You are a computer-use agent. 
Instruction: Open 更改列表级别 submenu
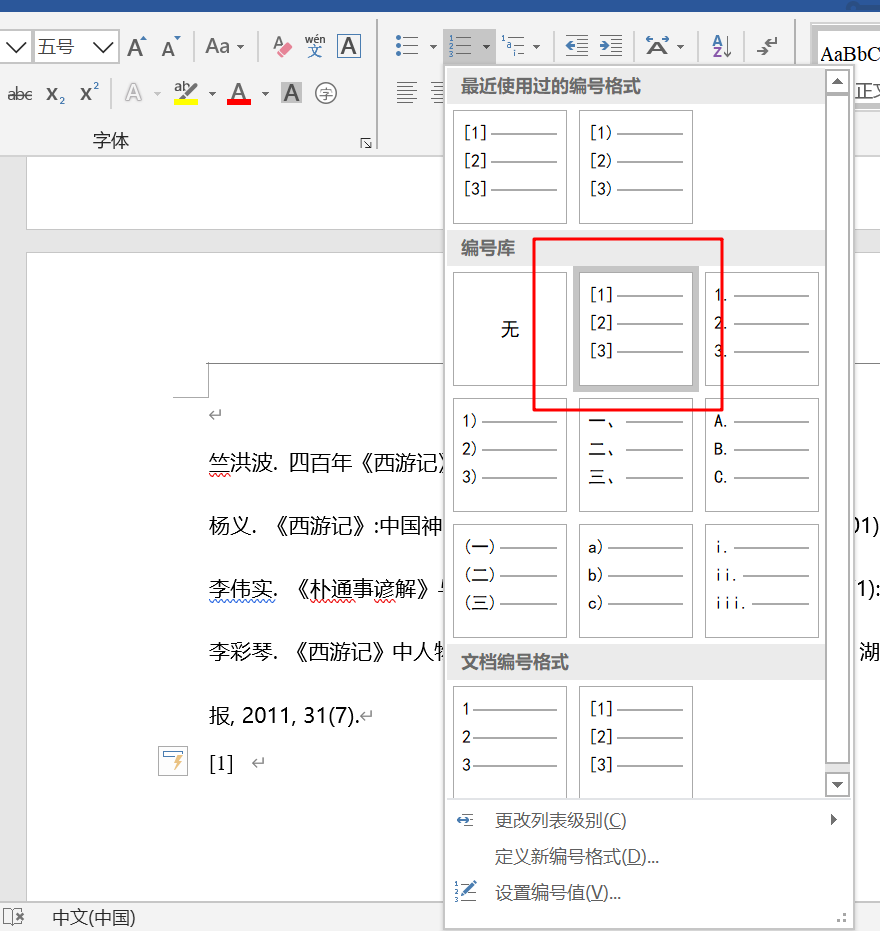click(647, 820)
